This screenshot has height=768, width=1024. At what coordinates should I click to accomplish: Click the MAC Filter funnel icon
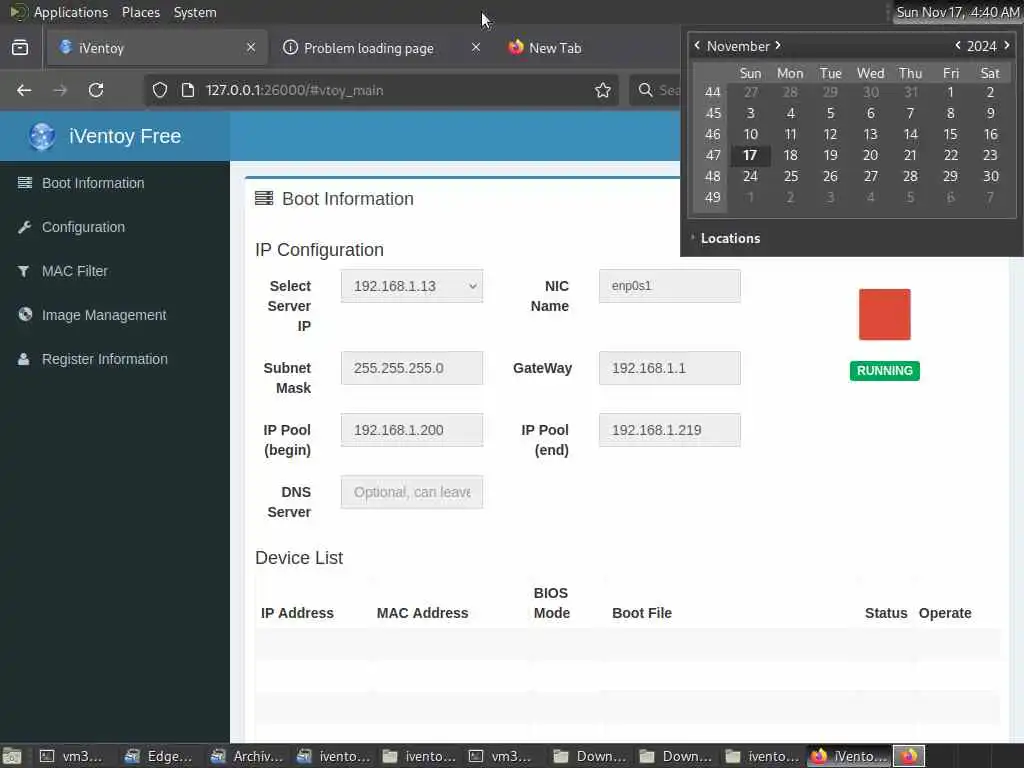point(24,271)
